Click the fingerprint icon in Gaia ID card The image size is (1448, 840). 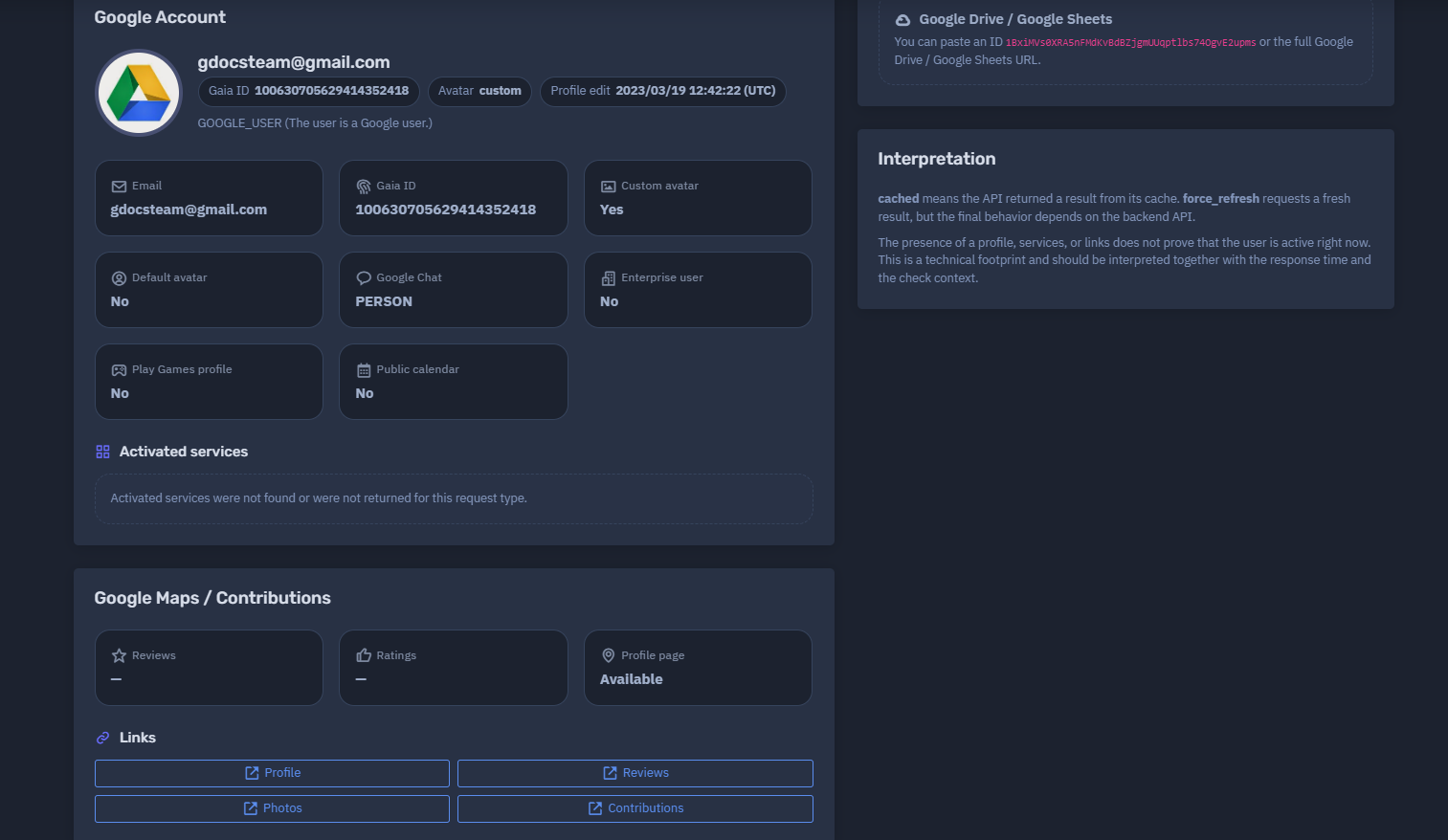click(x=364, y=187)
